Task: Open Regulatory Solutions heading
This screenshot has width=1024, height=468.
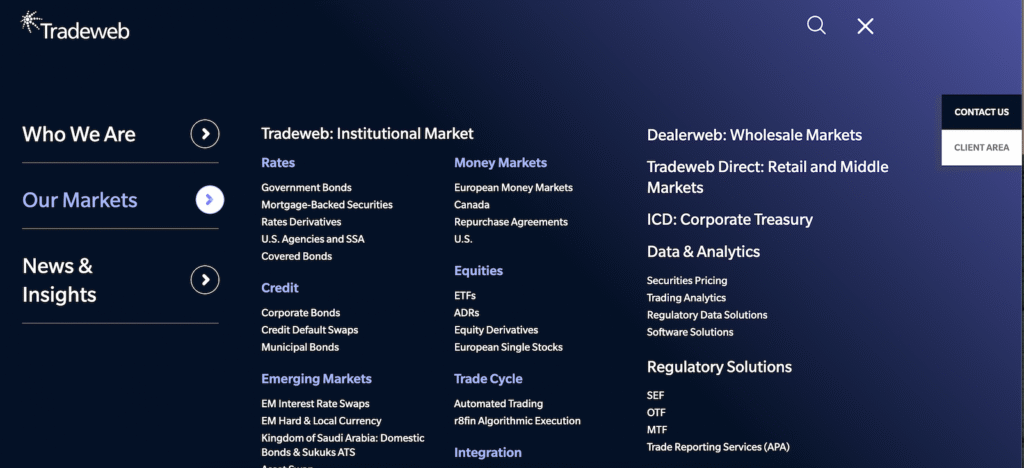Action: 719,367
